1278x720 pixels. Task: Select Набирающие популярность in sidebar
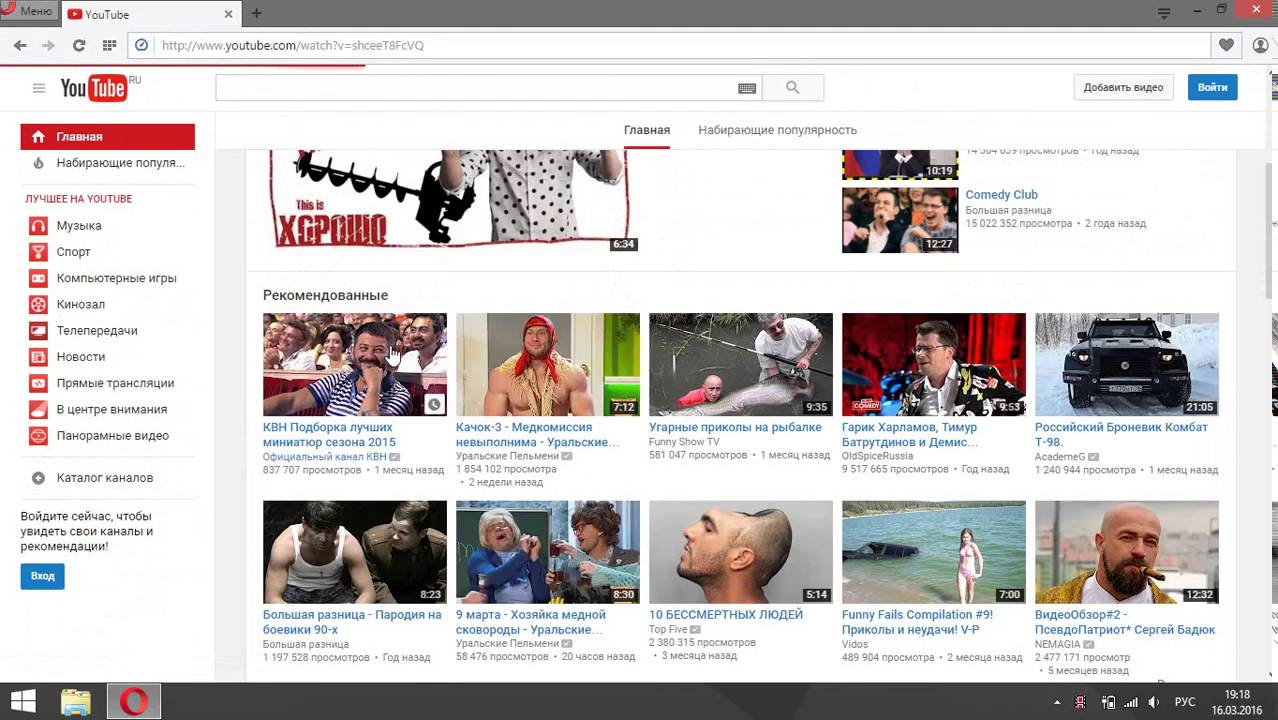coord(108,163)
